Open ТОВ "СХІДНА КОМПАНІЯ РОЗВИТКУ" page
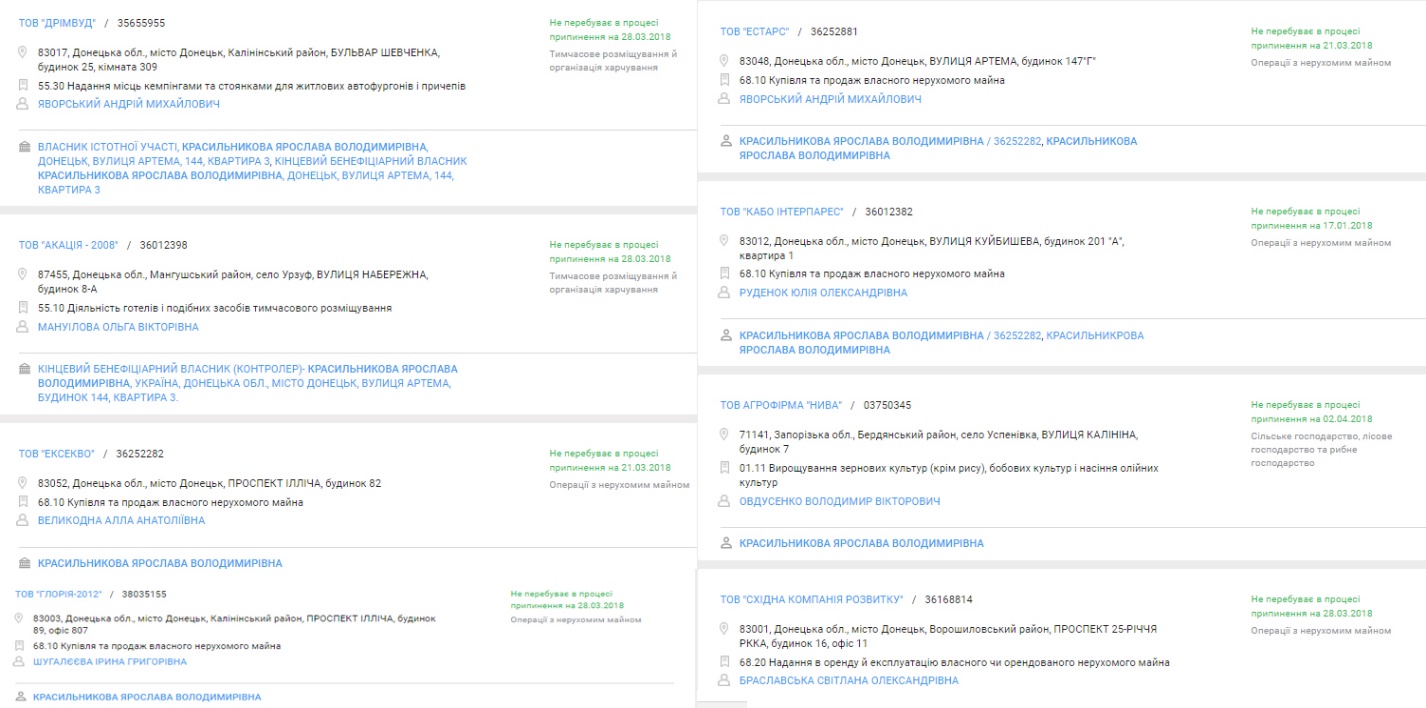Image resolution: width=1426 pixels, height=708 pixels. 811,600
